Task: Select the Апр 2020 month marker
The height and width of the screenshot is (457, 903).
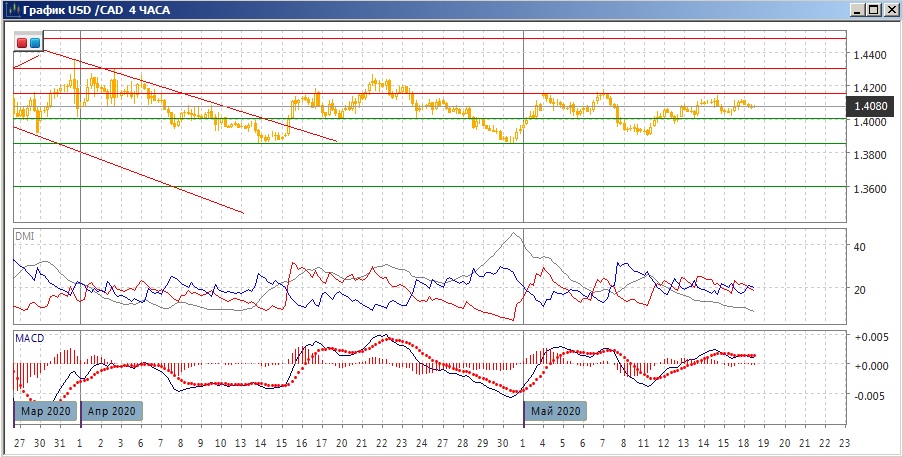Action: pyautogui.click(x=112, y=411)
